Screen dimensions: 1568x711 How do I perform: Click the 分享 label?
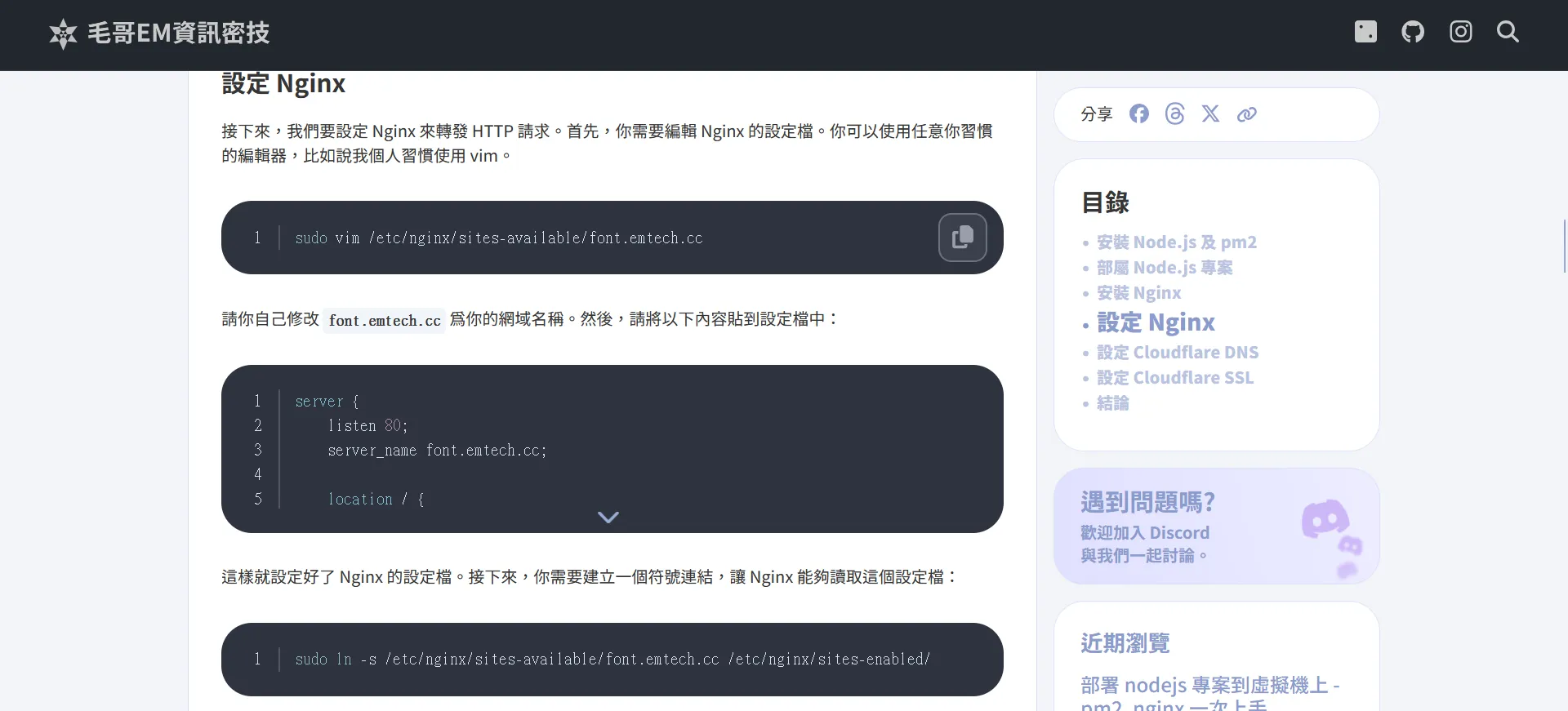[x=1097, y=114]
